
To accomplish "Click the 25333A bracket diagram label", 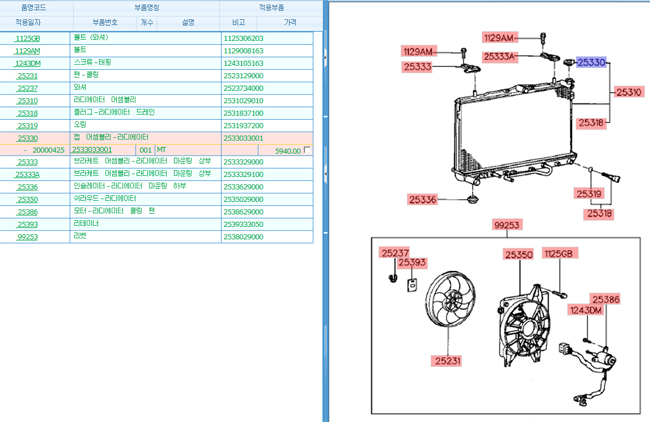I will click(500, 57).
